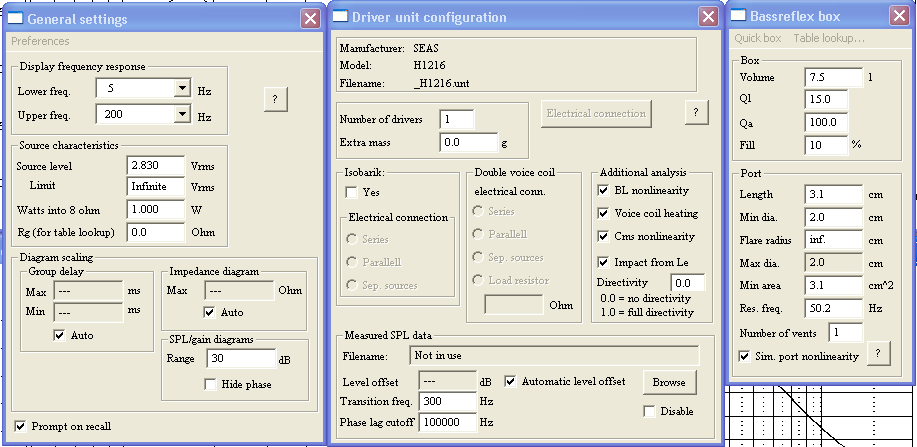
Task: Click the Impedance diagram Max field
Action: pyautogui.click(x=239, y=290)
